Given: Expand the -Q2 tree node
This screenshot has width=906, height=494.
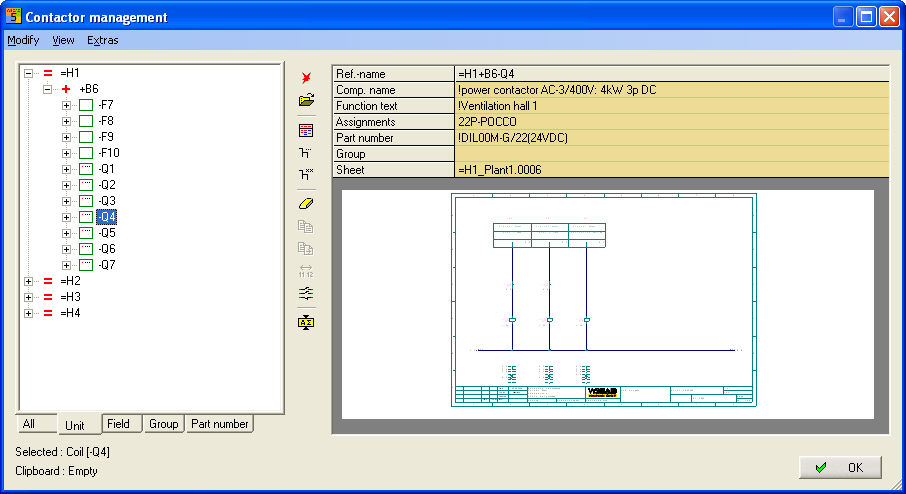Looking at the screenshot, I should (x=66, y=185).
